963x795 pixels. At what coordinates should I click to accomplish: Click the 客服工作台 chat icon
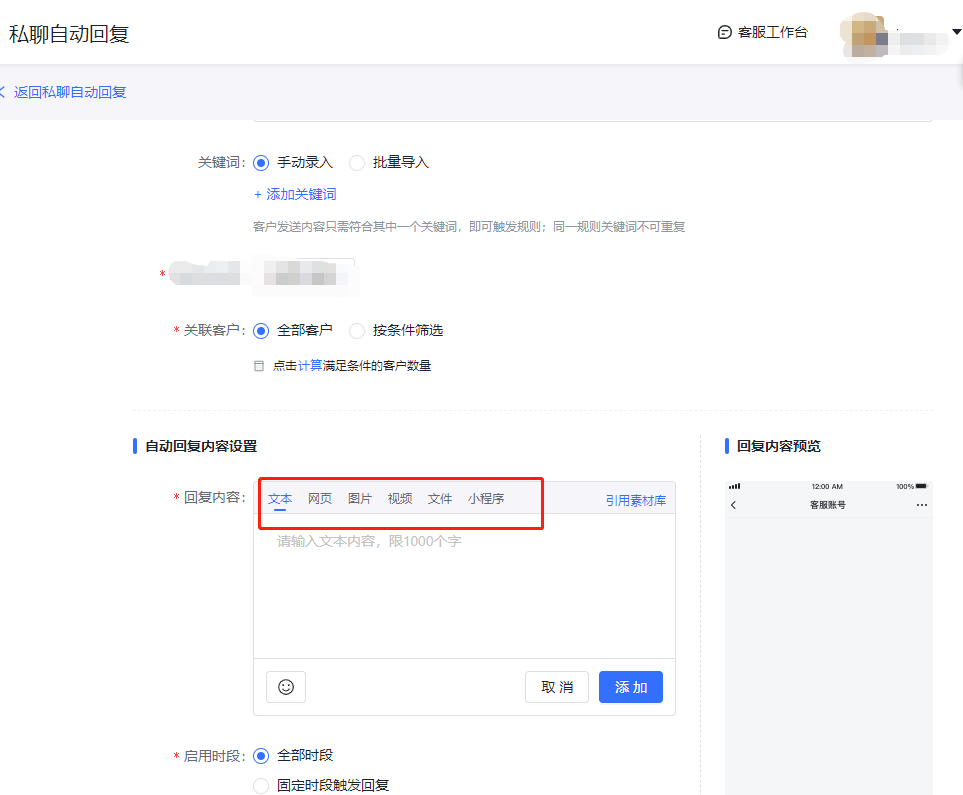point(725,32)
